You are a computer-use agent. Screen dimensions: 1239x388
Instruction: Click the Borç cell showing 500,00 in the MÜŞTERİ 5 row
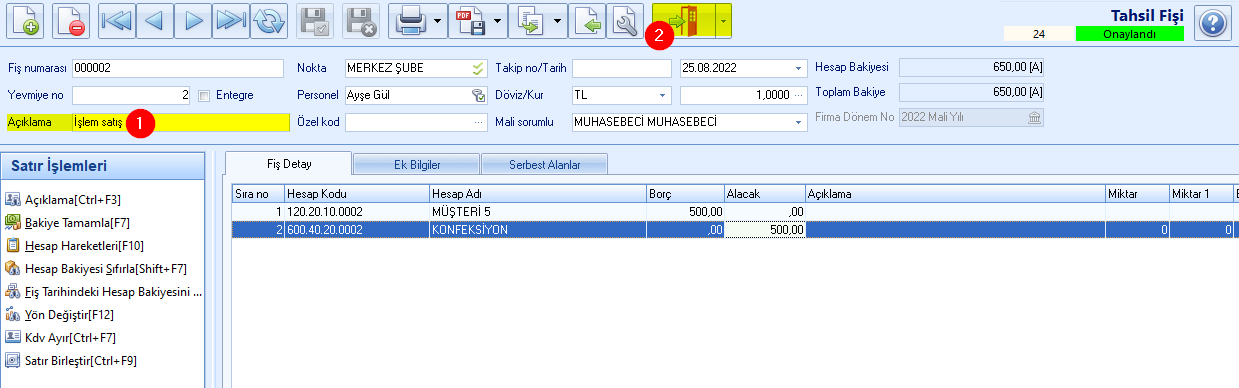(685, 212)
